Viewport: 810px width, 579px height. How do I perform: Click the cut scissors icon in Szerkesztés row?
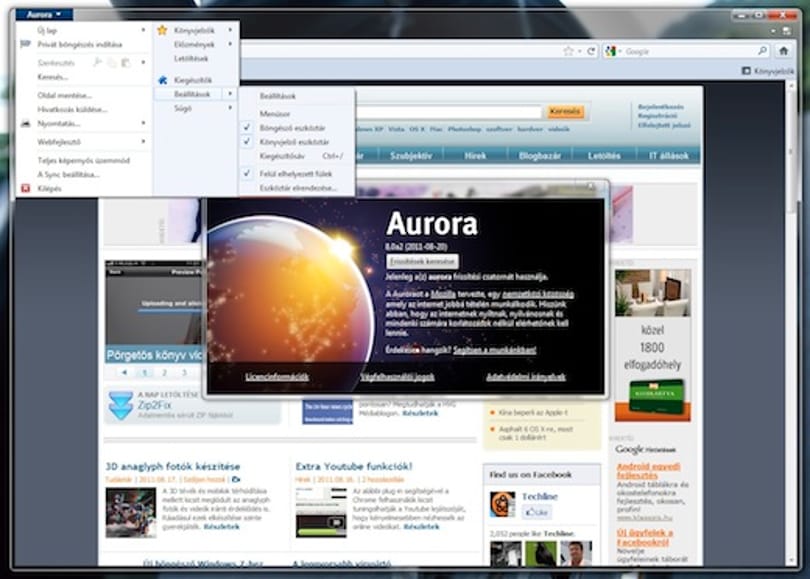(x=98, y=62)
